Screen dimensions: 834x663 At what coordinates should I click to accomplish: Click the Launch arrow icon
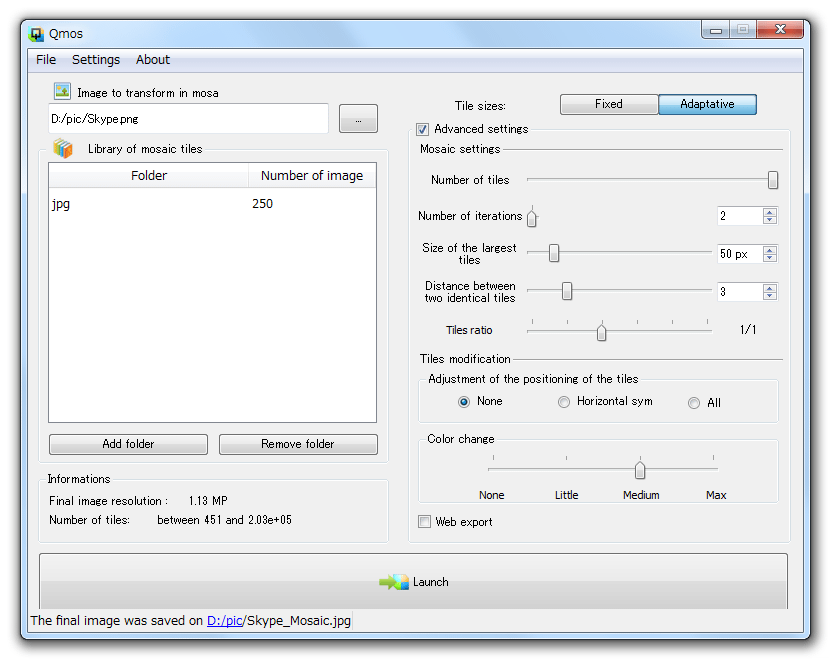coord(394,582)
